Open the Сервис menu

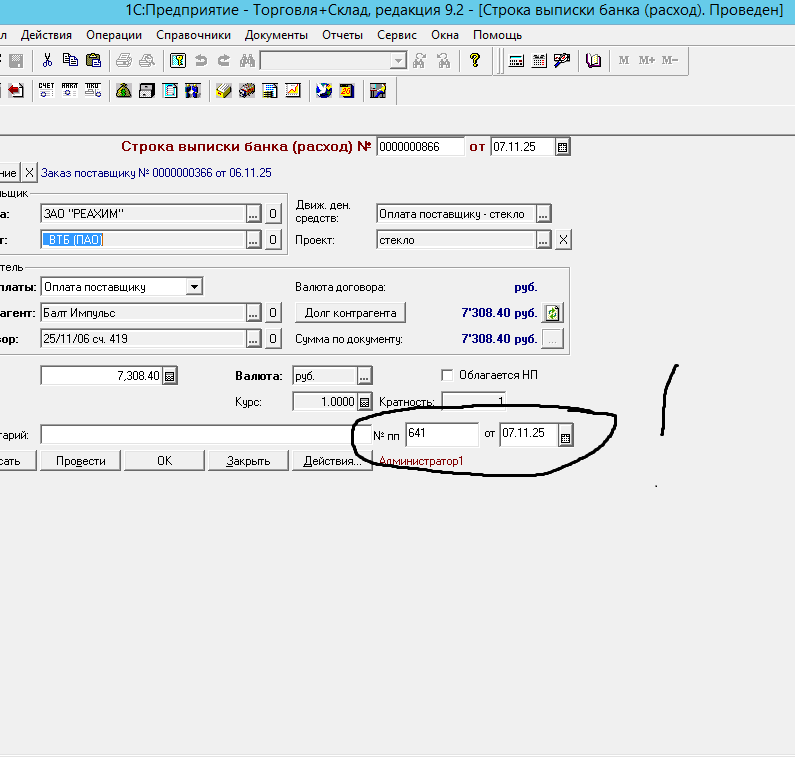(x=397, y=35)
